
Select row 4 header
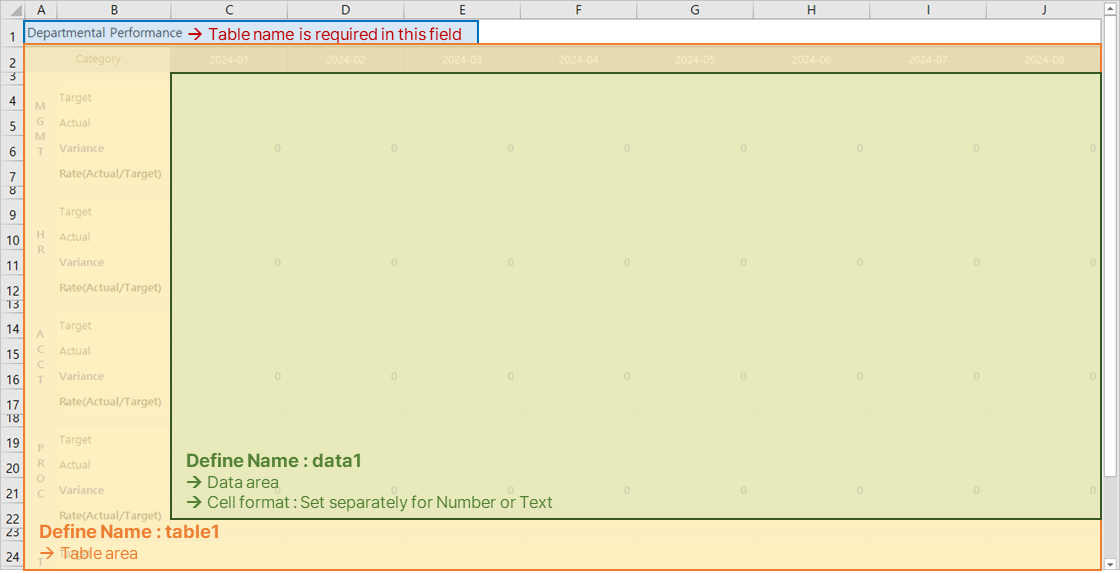(12, 99)
